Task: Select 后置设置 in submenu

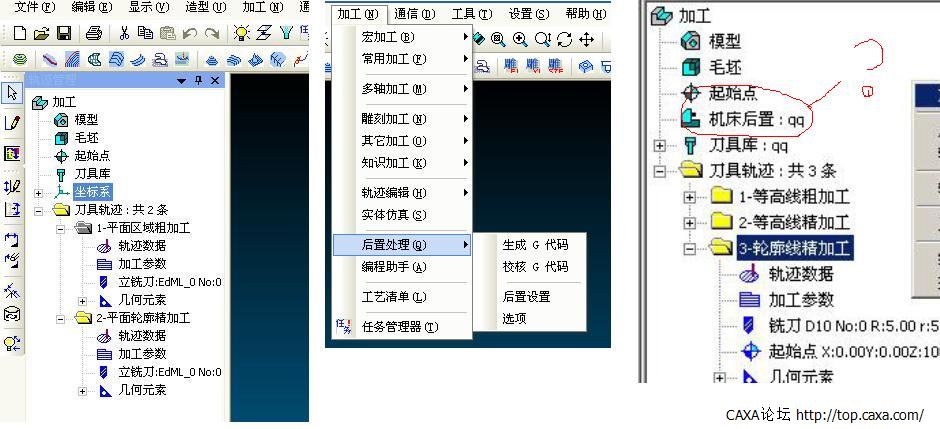Action: [529, 297]
